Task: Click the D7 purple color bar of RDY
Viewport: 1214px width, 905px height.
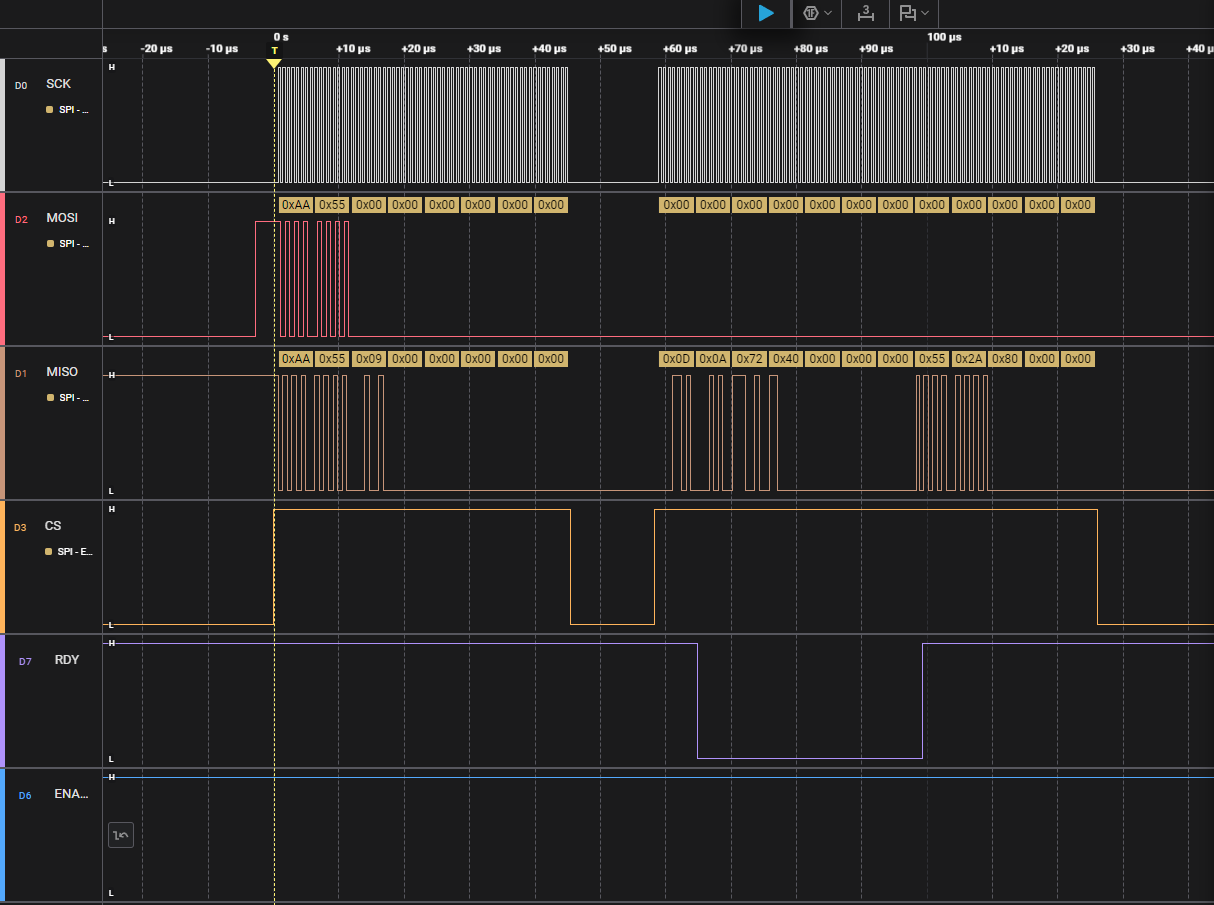Action: [3, 702]
